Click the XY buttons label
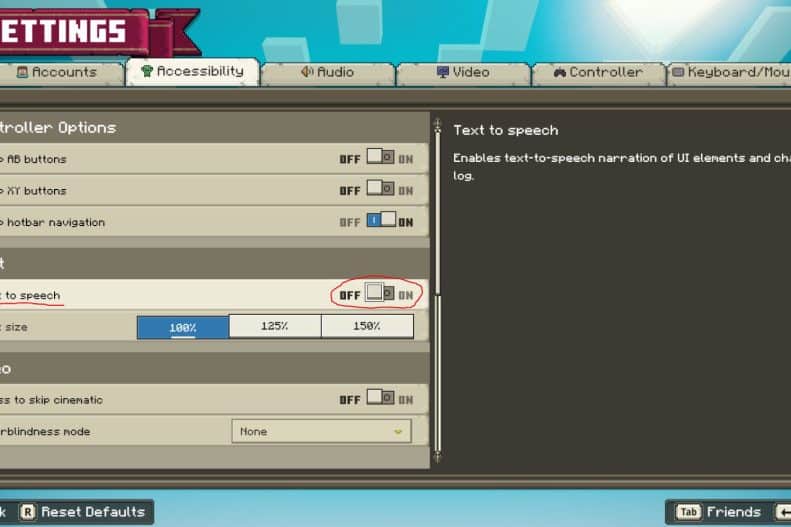791x527 pixels. coord(36,191)
